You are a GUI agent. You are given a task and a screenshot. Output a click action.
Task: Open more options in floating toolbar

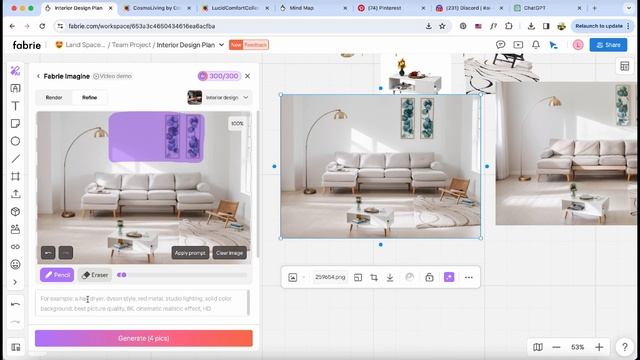coord(469,278)
